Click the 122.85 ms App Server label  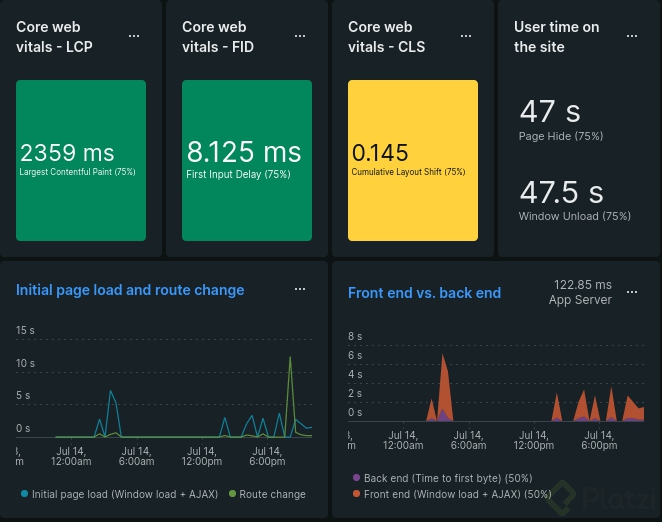580,292
